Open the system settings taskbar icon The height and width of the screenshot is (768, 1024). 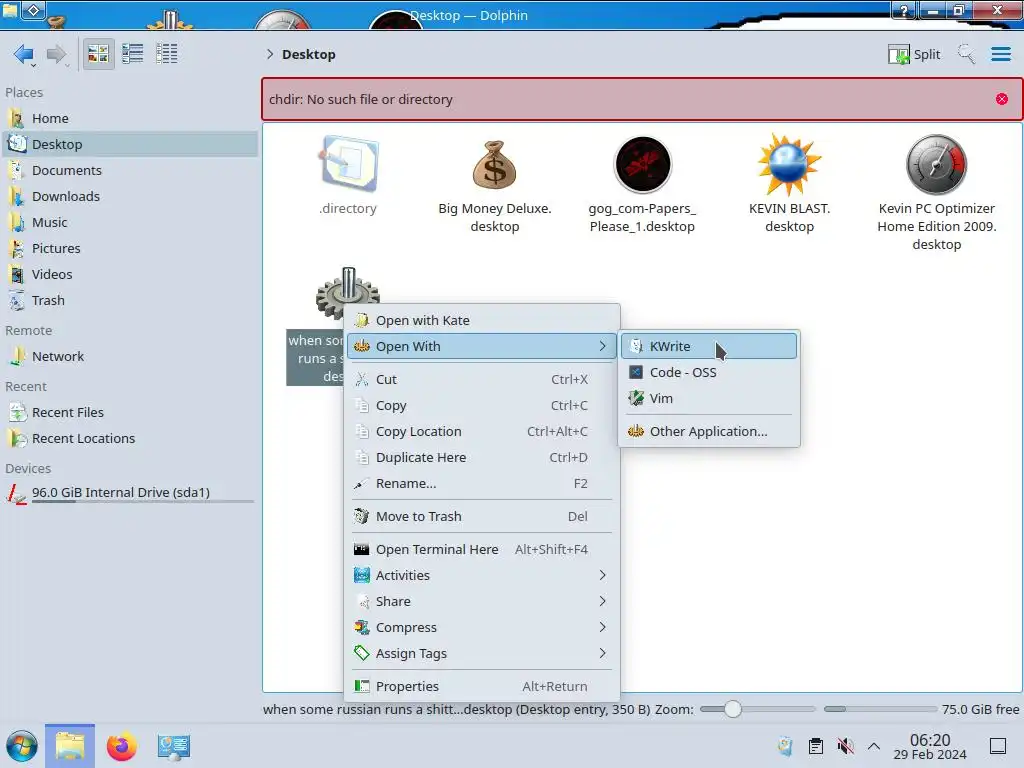pos(174,746)
